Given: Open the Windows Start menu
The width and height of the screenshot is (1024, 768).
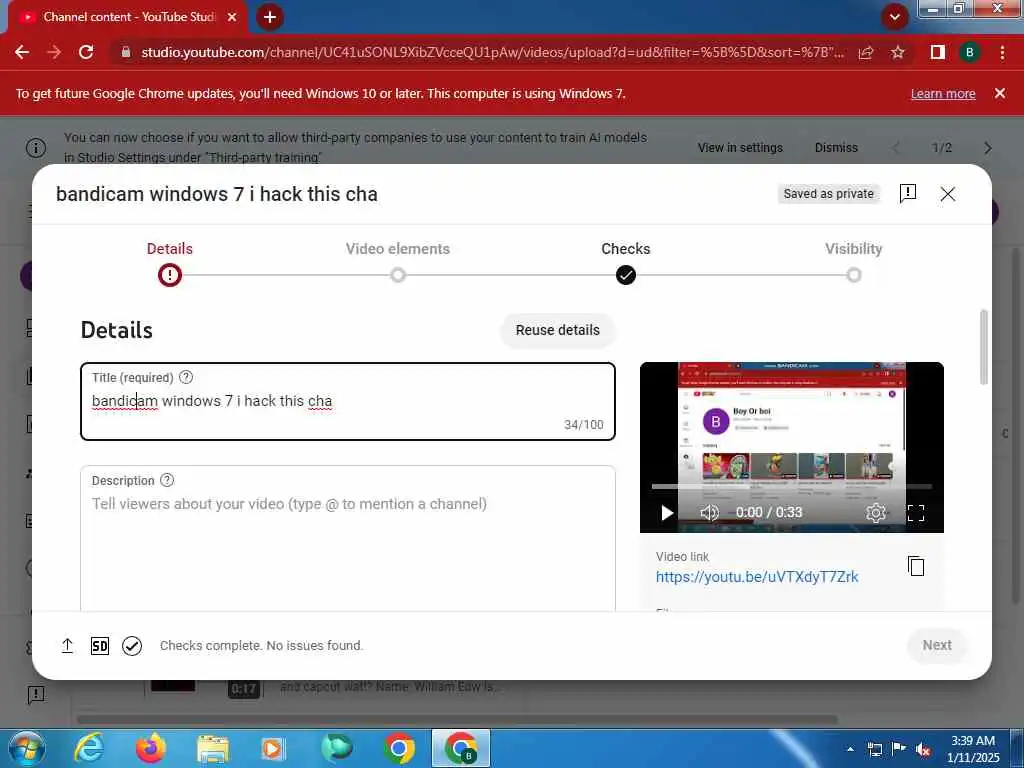Looking at the screenshot, I should pyautogui.click(x=27, y=748).
